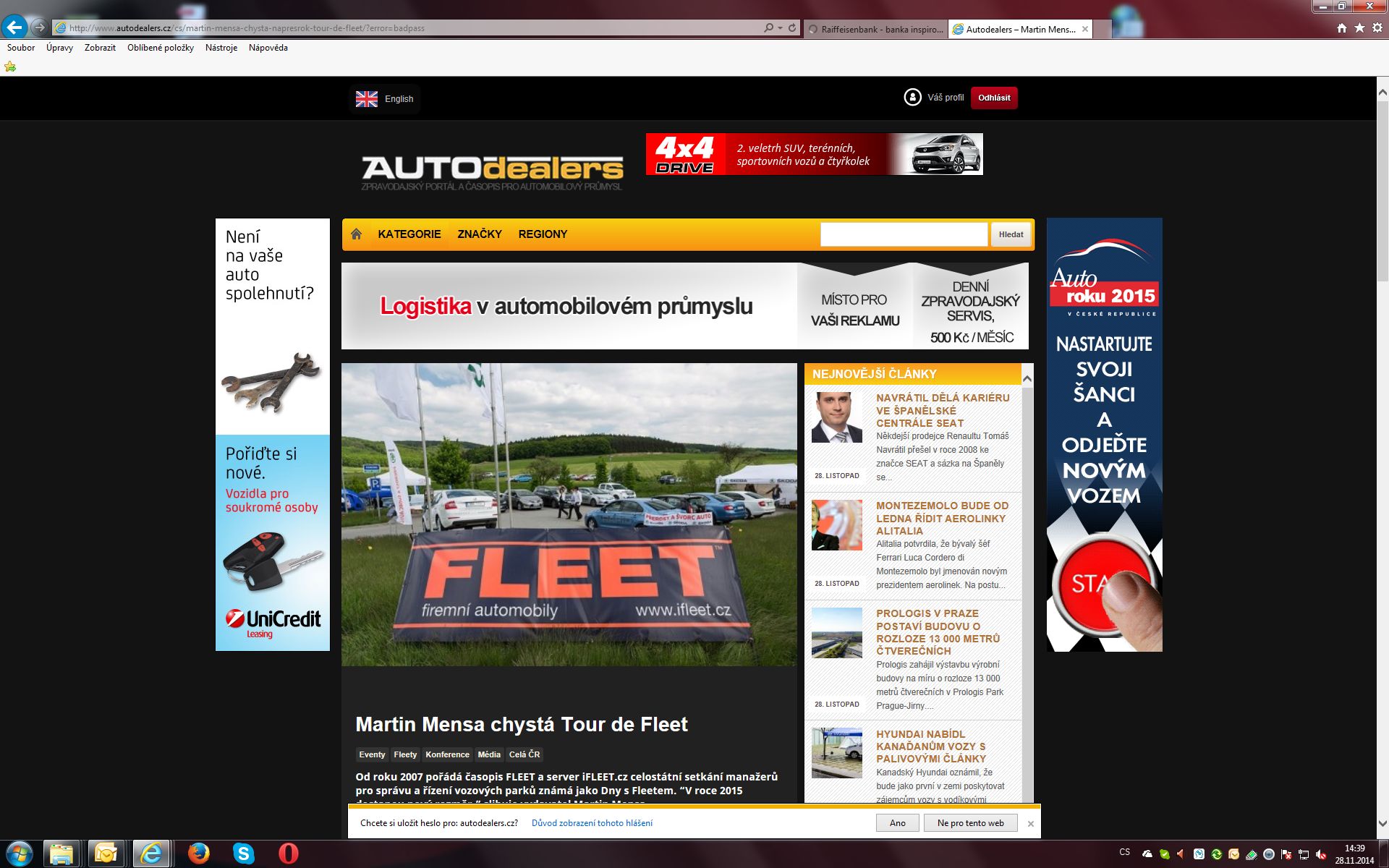Open the Zobrazit menu
This screenshot has height=868, width=1389.
click(100, 48)
